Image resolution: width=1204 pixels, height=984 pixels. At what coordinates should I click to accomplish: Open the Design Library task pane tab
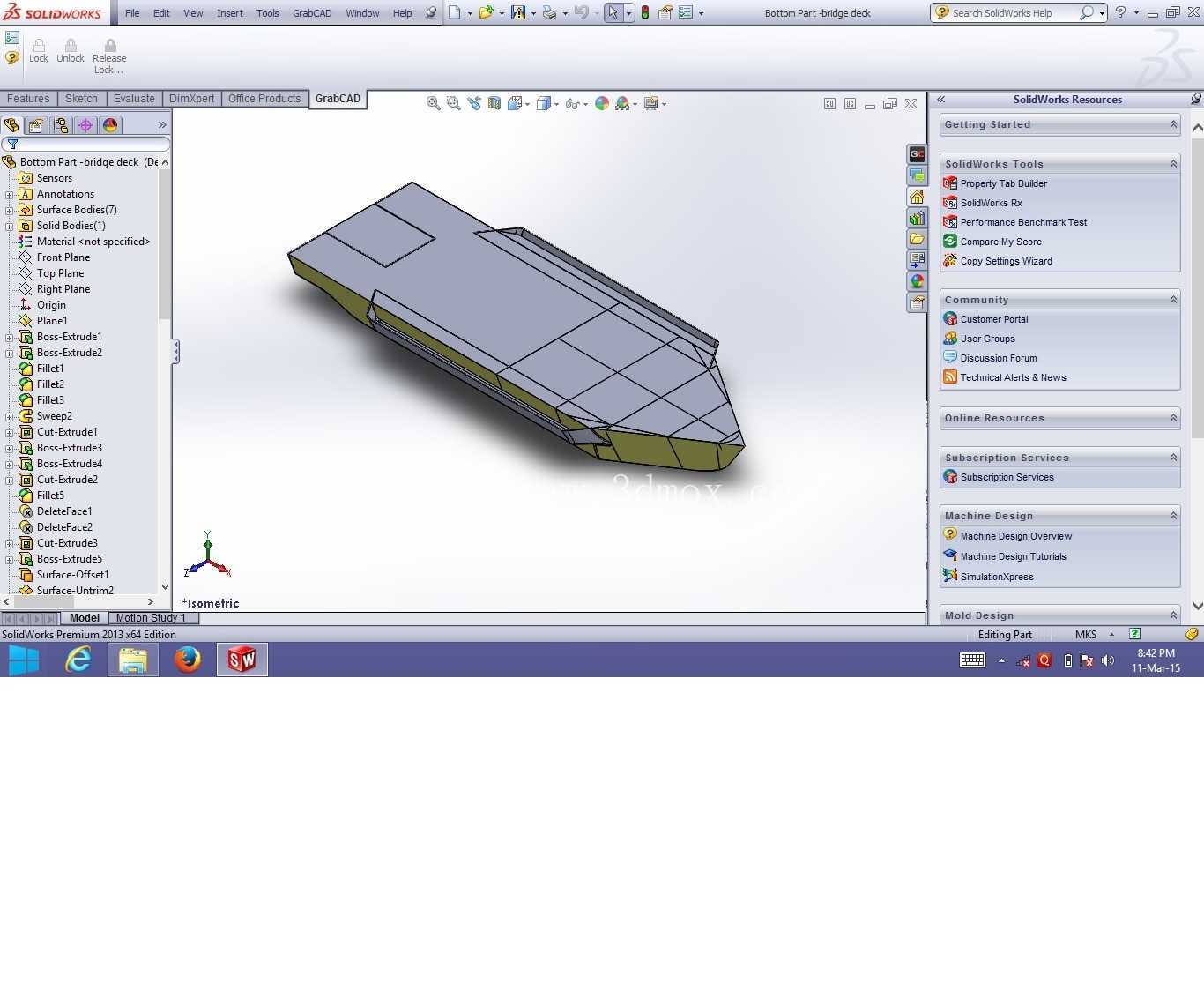click(x=917, y=218)
